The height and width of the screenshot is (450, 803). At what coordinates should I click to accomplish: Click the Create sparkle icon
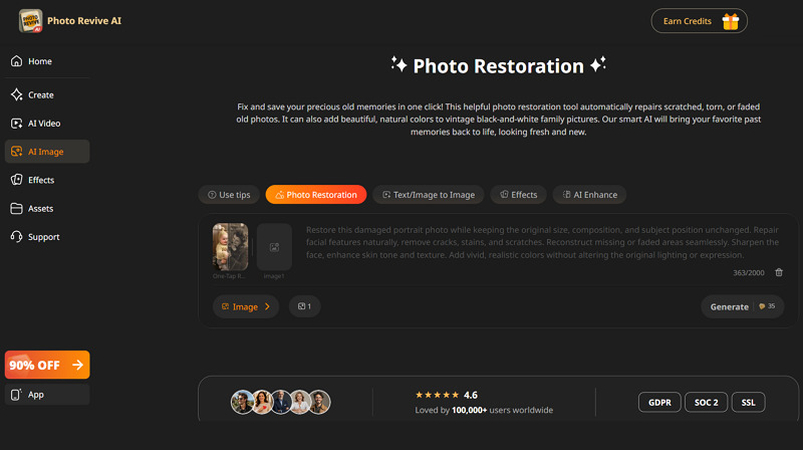pos(16,95)
